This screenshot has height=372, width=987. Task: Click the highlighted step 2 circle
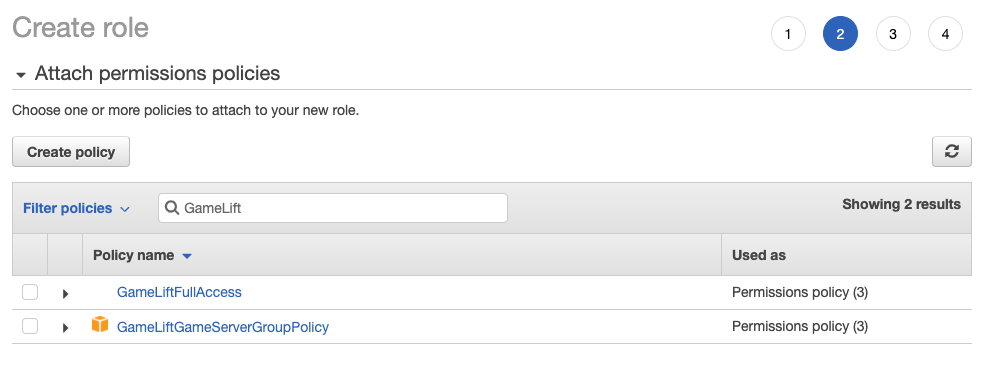tap(840, 34)
